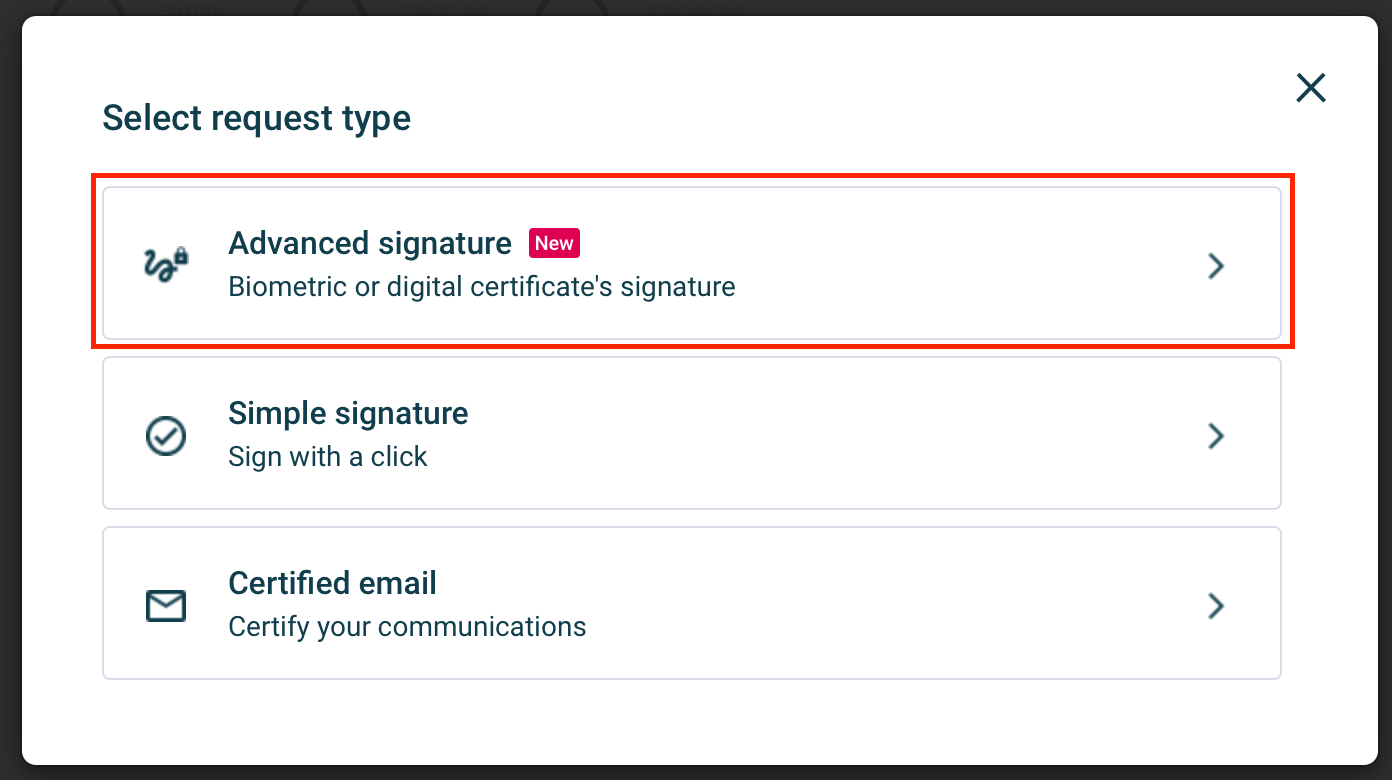Select the Simple signature title

pyautogui.click(x=348, y=413)
